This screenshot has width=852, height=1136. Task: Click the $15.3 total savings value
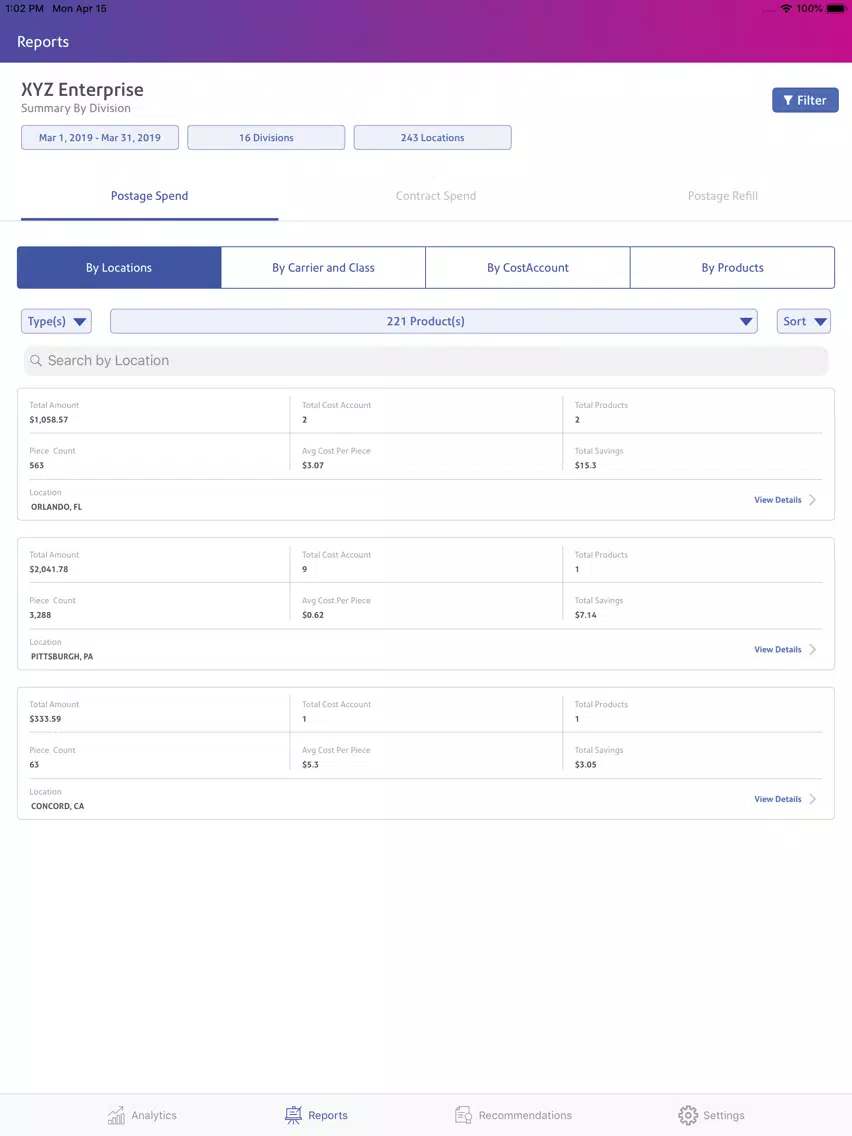[x=585, y=465]
